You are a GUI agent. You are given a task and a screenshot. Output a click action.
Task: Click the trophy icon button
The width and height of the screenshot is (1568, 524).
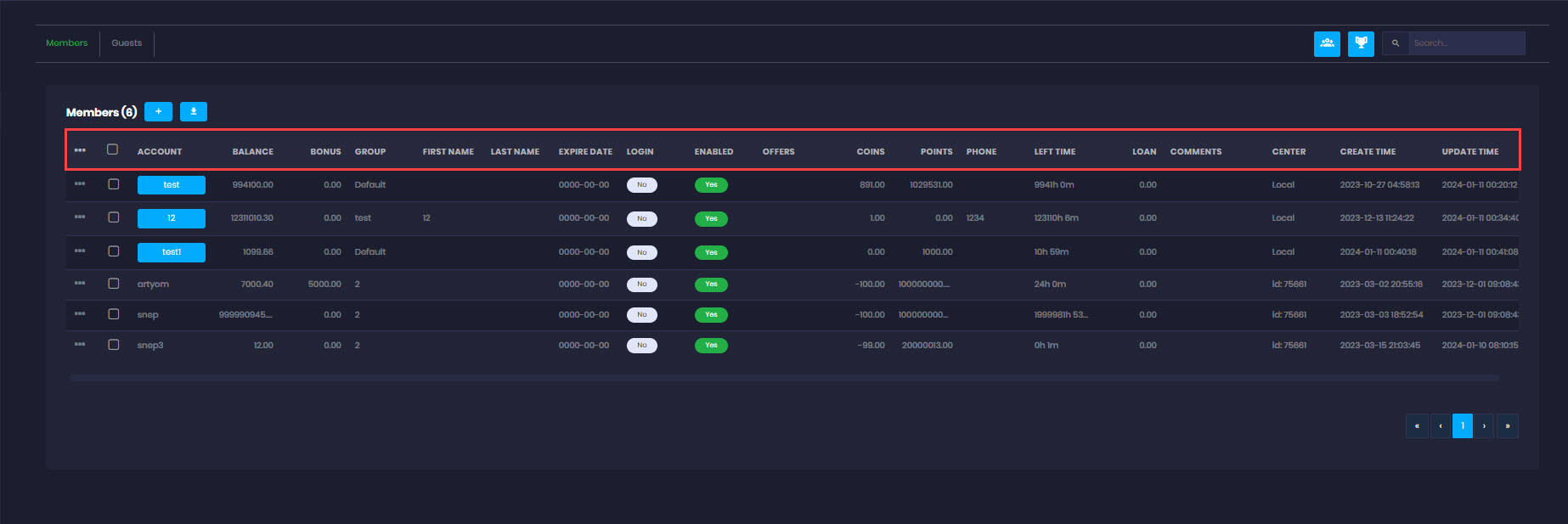1361,43
